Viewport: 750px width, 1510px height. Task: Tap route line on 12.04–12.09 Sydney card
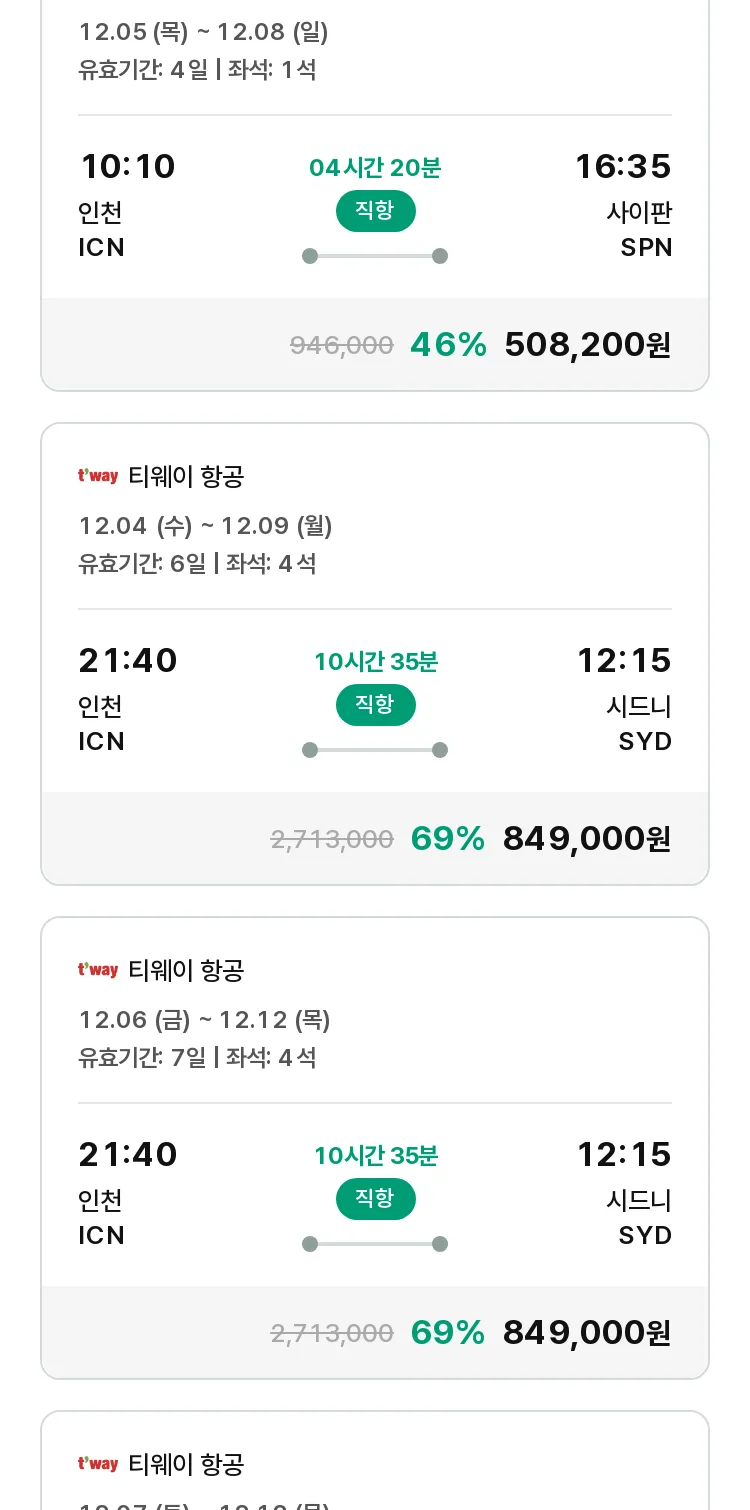pyautogui.click(x=375, y=750)
